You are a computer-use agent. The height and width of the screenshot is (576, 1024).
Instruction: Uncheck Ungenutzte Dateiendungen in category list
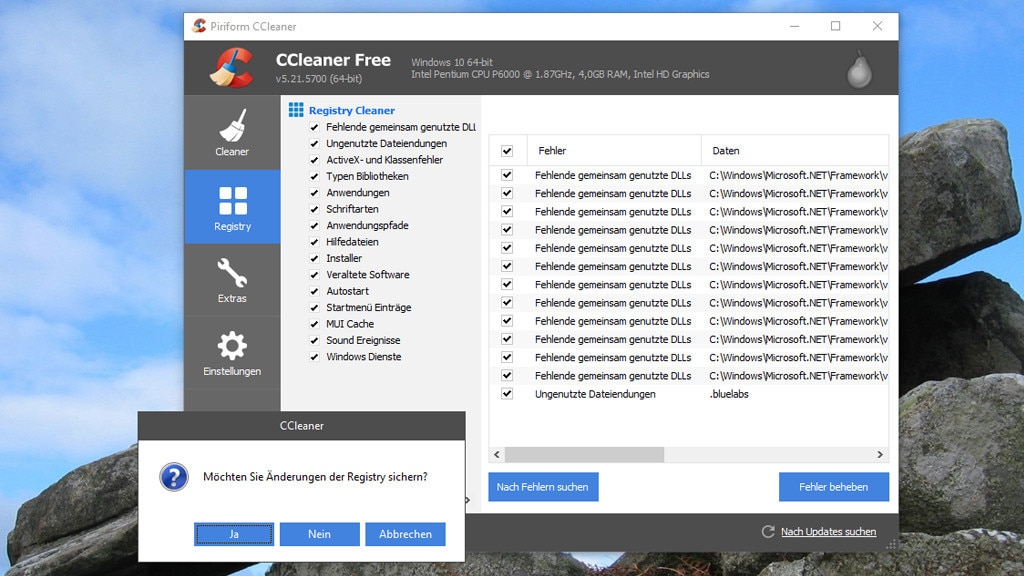(x=314, y=144)
